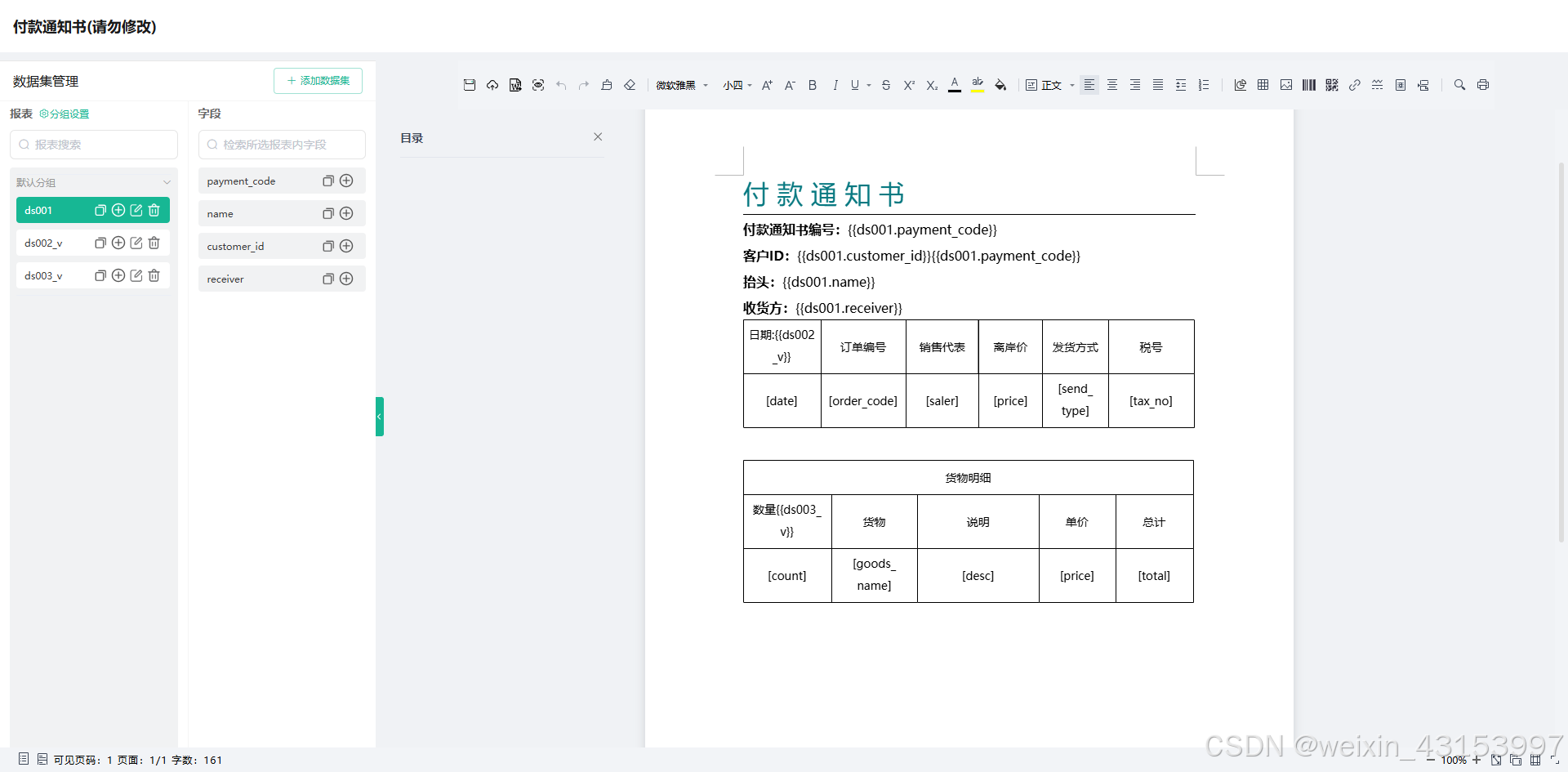The width and height of the screenshot is (1568, 772).
Task: Insert a page break line
Action: 1378,85
